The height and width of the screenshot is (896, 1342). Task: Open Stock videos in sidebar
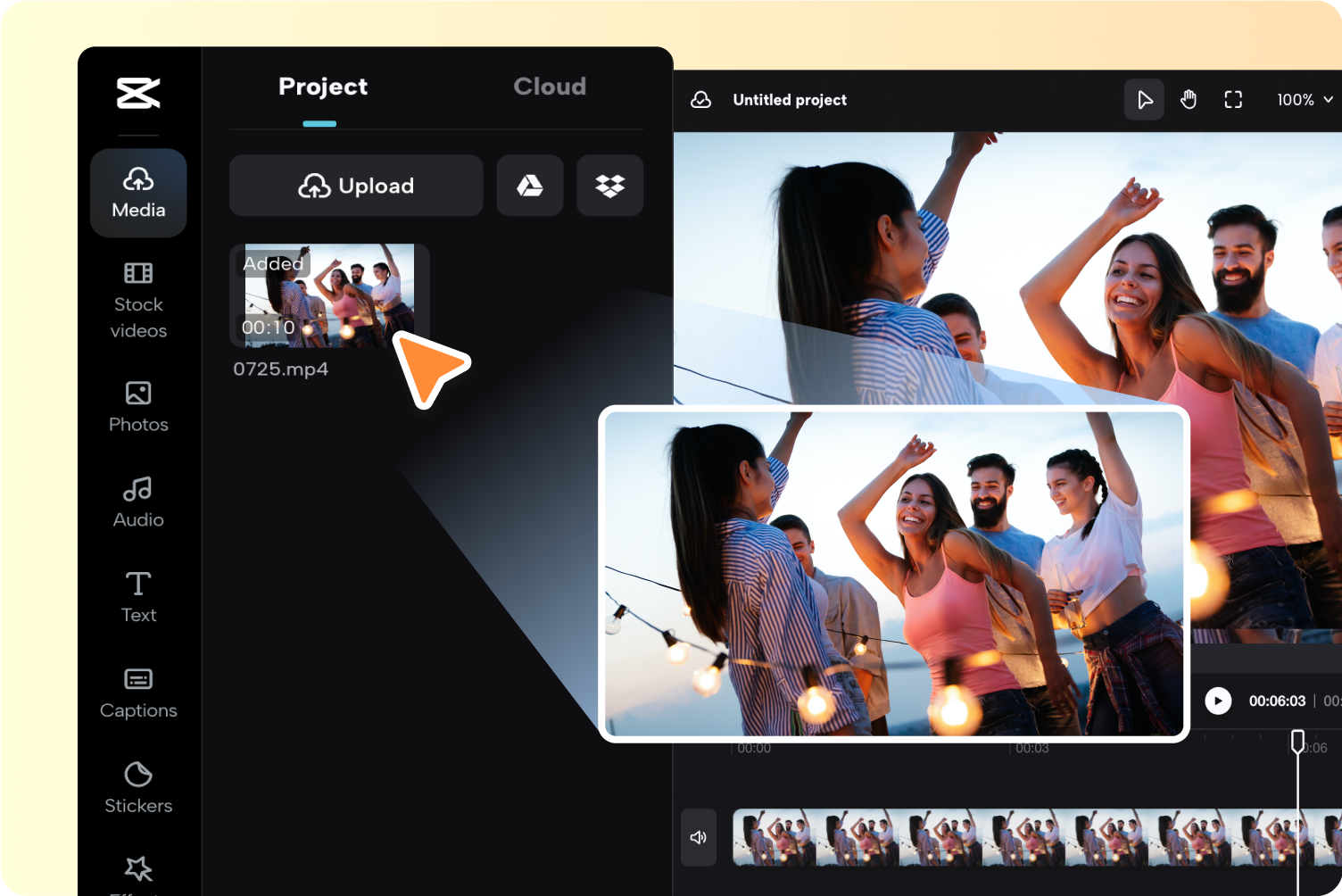[138, 301]
